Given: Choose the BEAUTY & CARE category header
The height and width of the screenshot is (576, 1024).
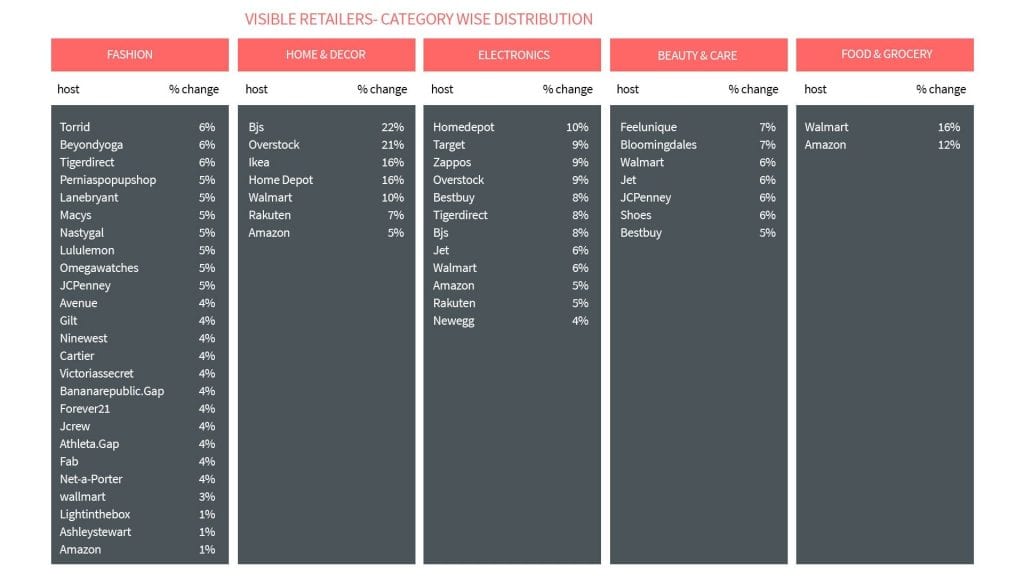Looking at the screenshot, I should [697, 55].
